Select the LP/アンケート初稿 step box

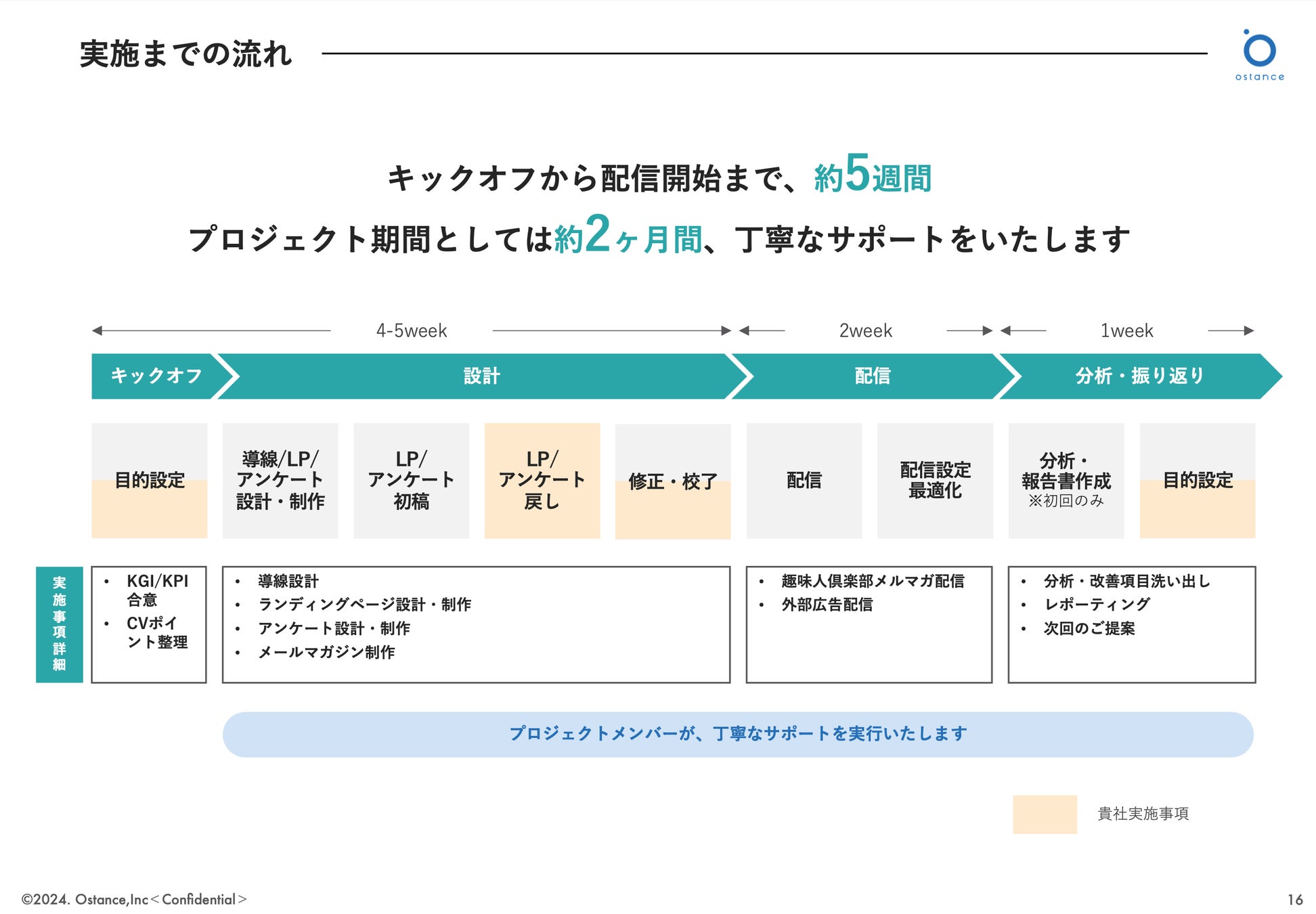point(411,481)
